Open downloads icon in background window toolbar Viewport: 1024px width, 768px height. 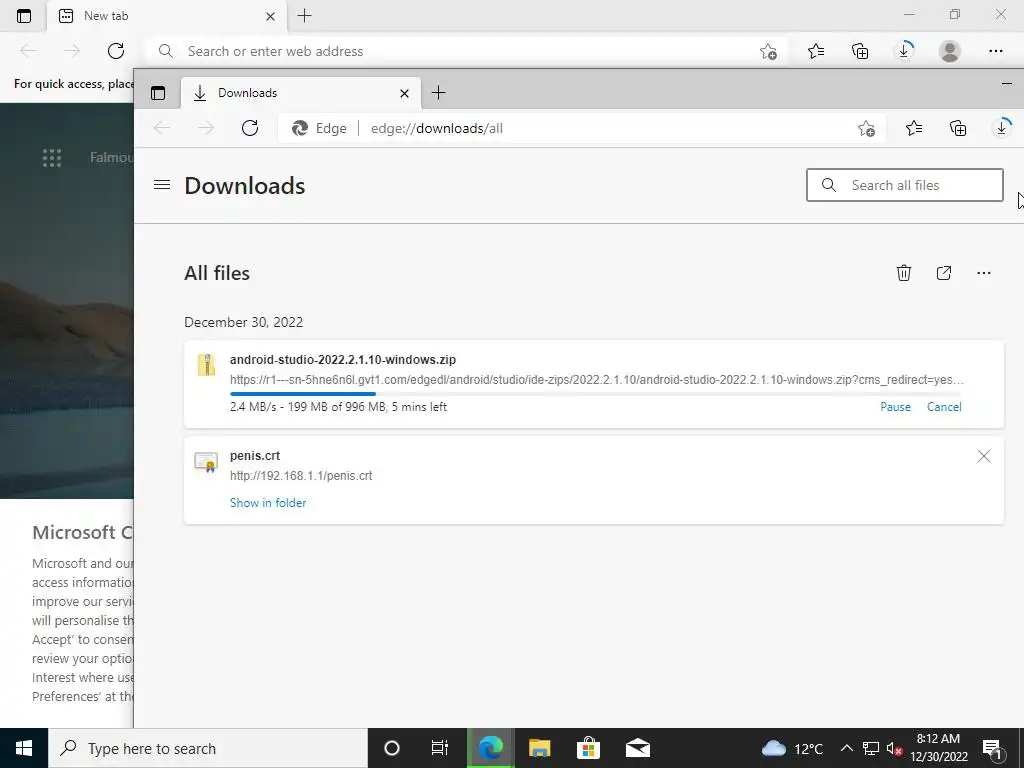(904, 51)
